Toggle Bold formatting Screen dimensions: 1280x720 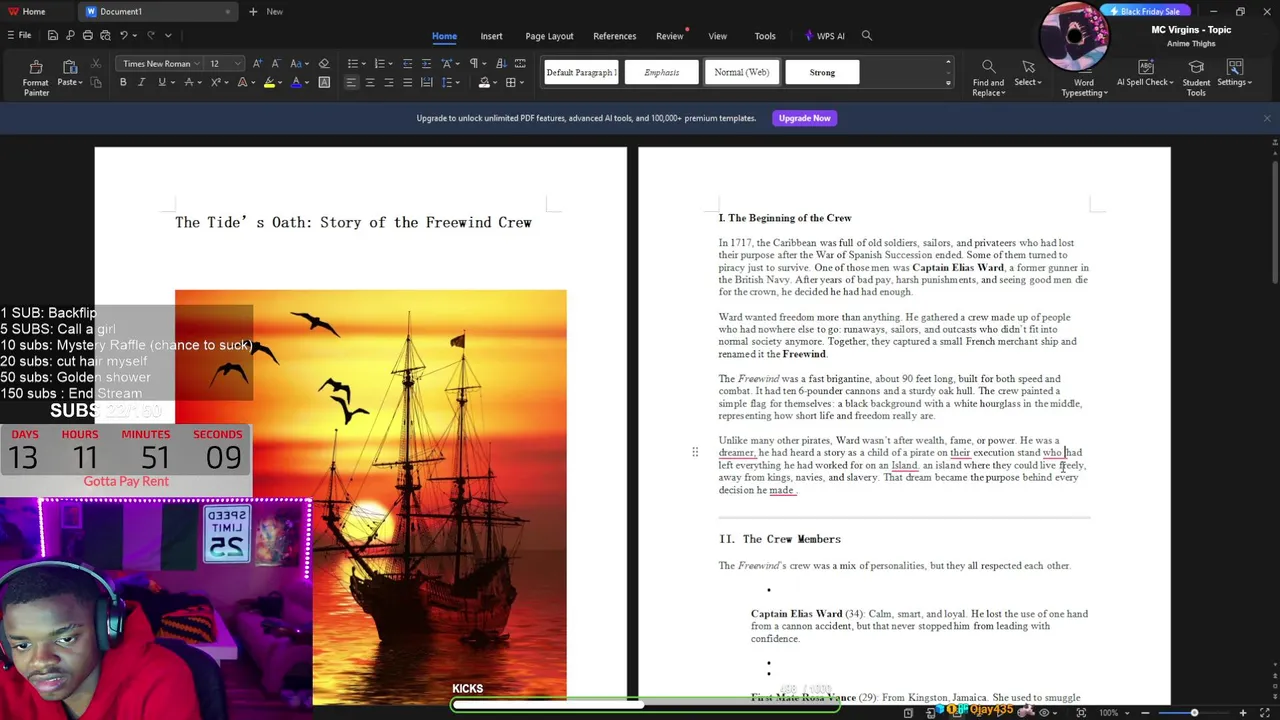pyautogui.click(x=123, y=82)
